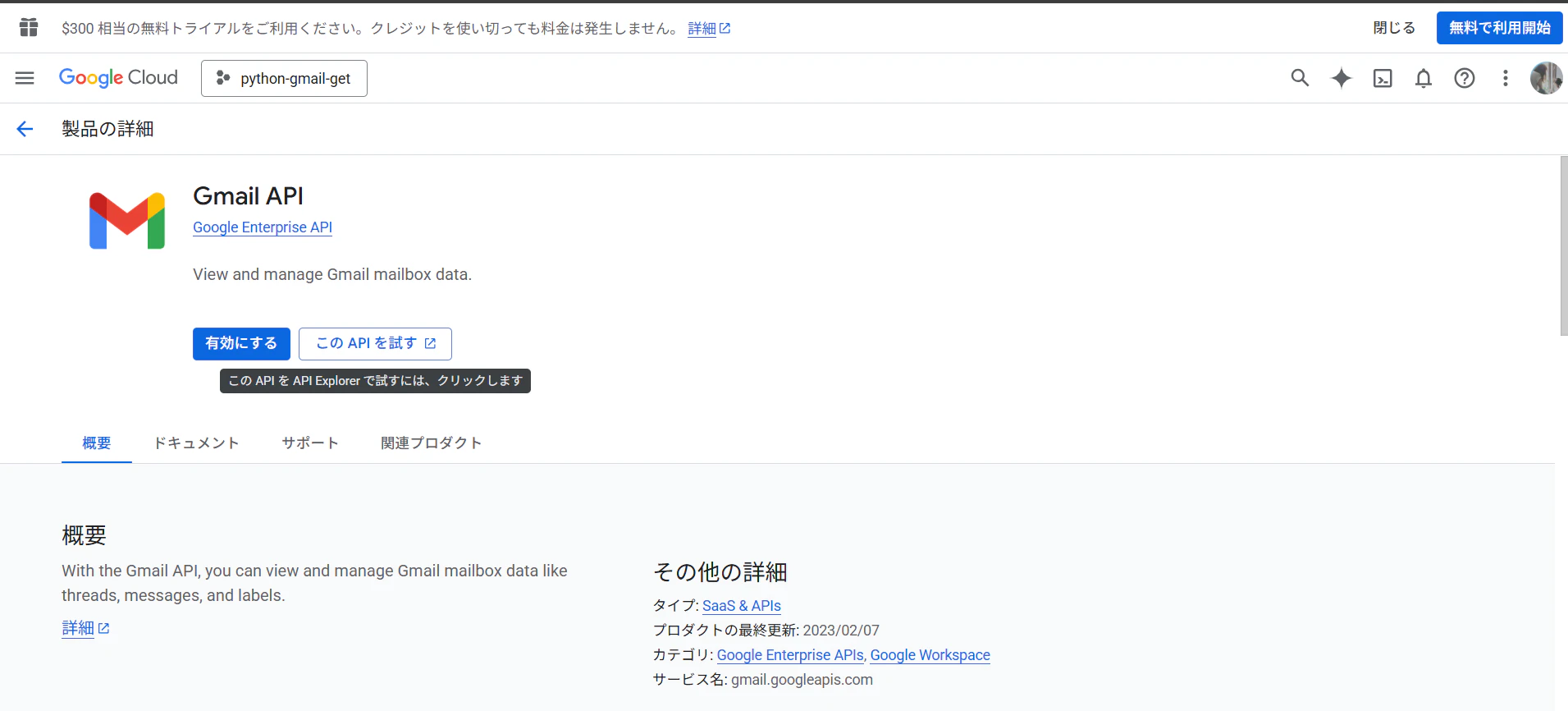Viewport: 1568px width, 711px height.
Task: Open the Gemini sparkle assistant icon
Action: 1342,78
